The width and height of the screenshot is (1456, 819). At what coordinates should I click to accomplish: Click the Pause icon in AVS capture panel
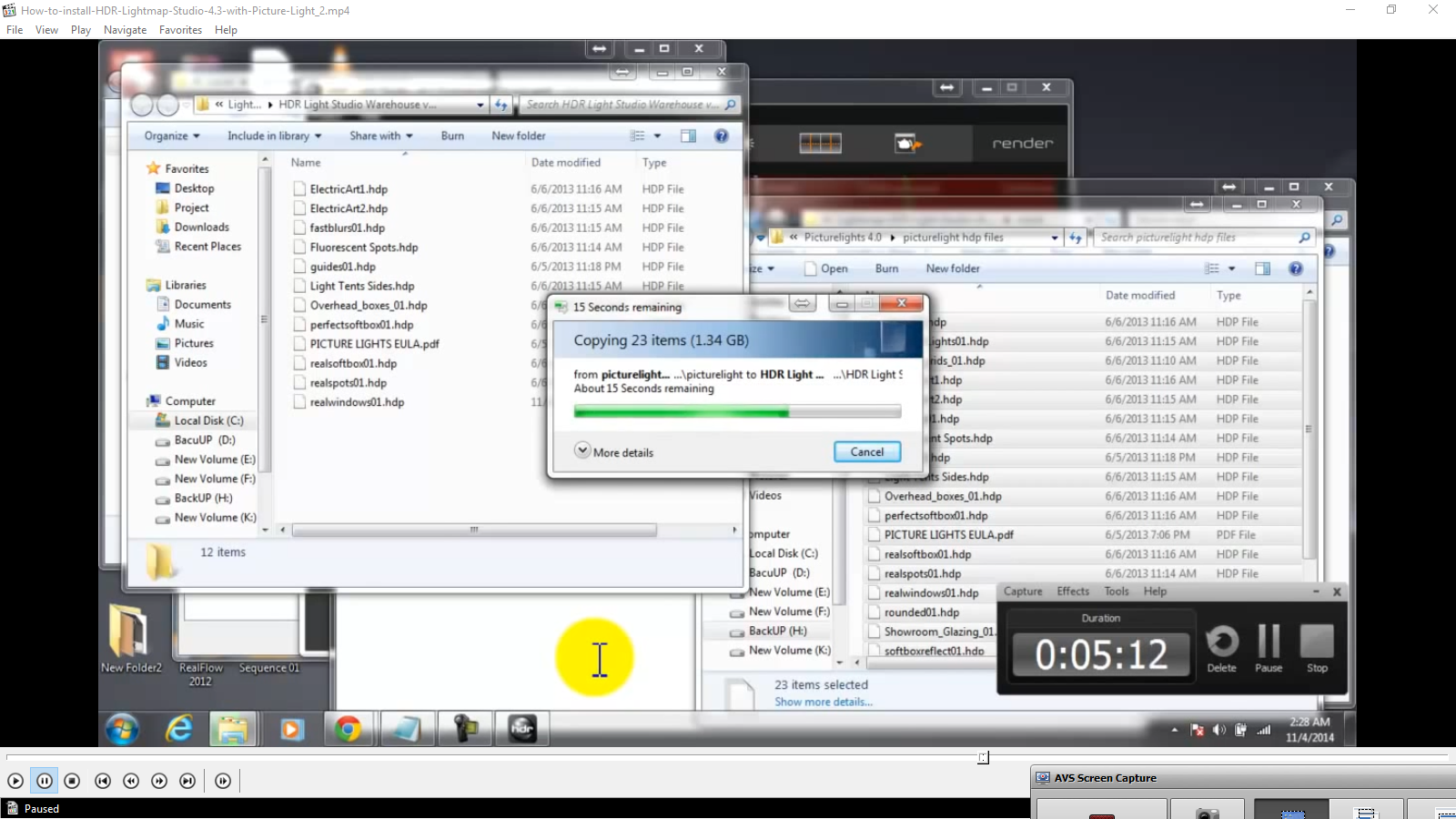pos(1269,649)
